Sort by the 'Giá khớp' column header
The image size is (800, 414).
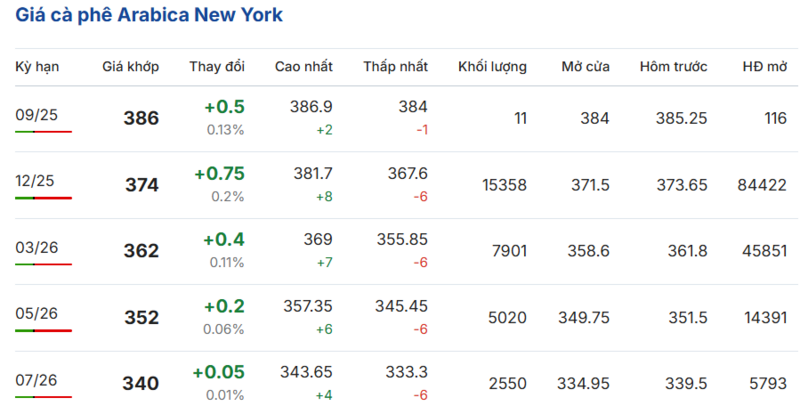click(130, 67)
